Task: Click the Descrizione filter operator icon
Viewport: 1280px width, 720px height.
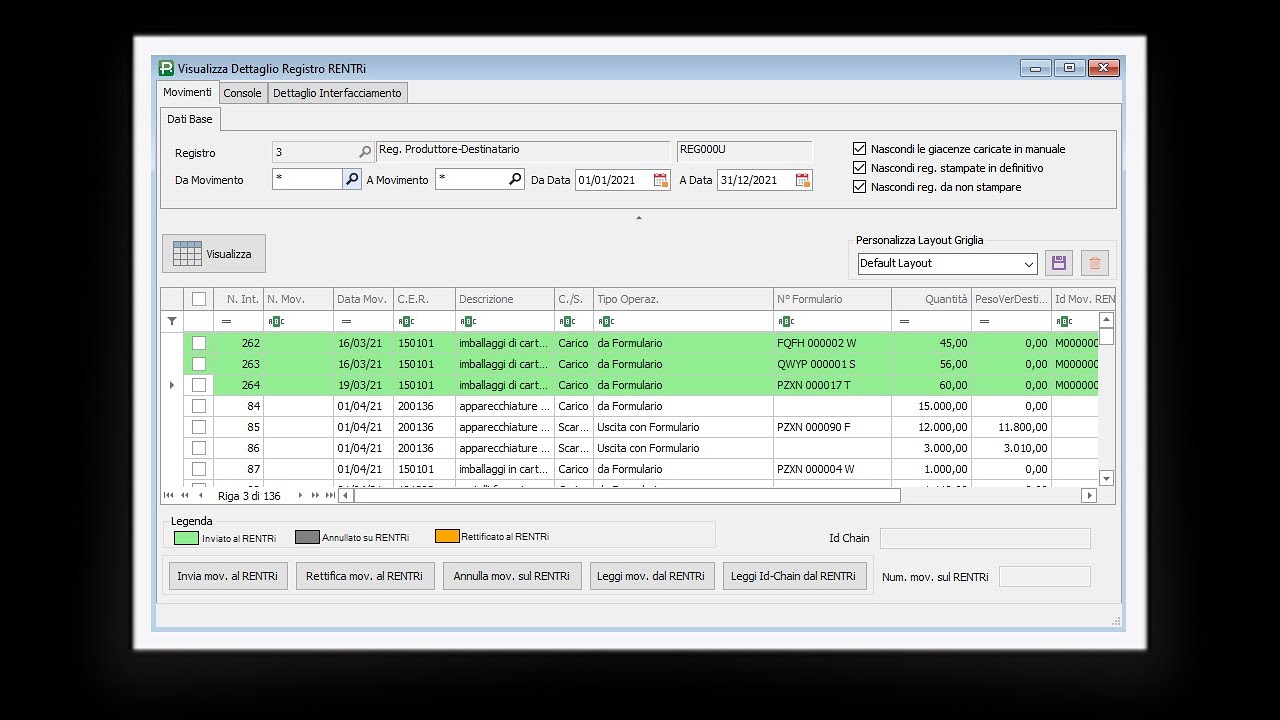Action: (x=468, y=321)
